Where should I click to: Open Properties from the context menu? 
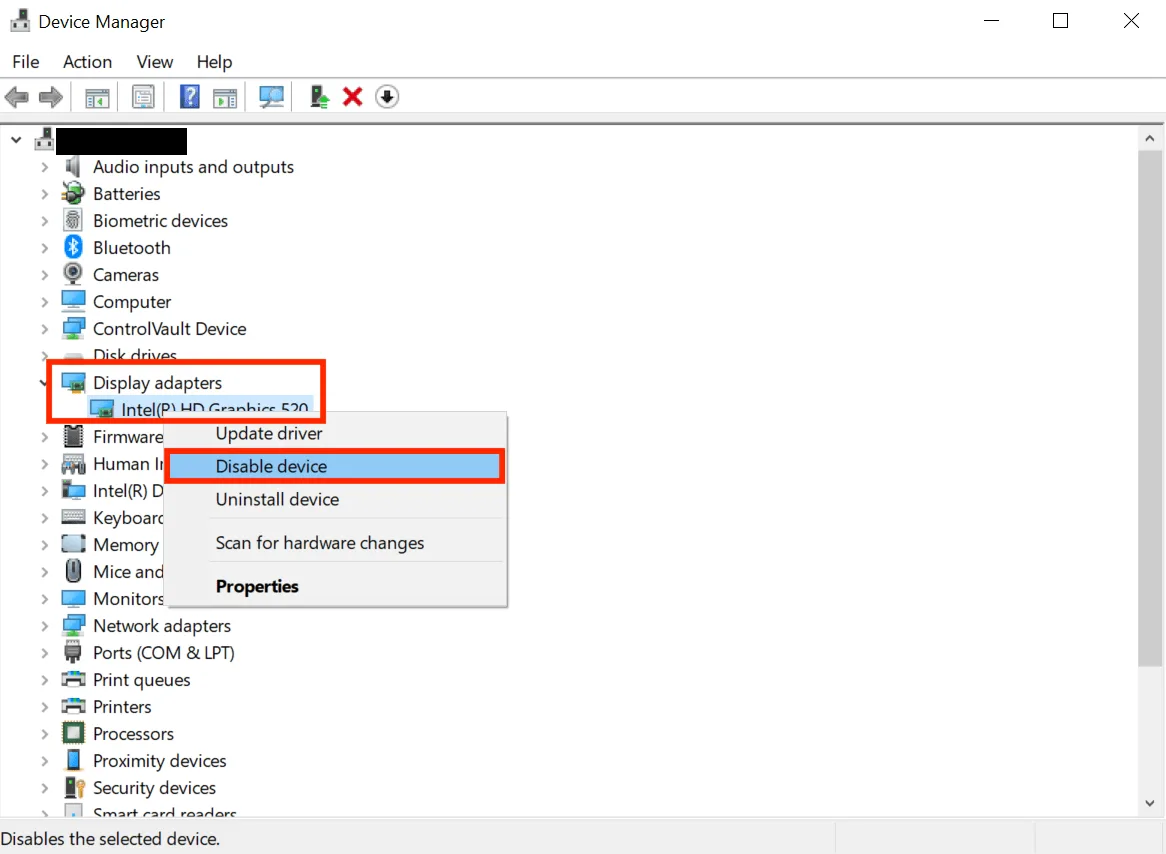tap(335, 586)
